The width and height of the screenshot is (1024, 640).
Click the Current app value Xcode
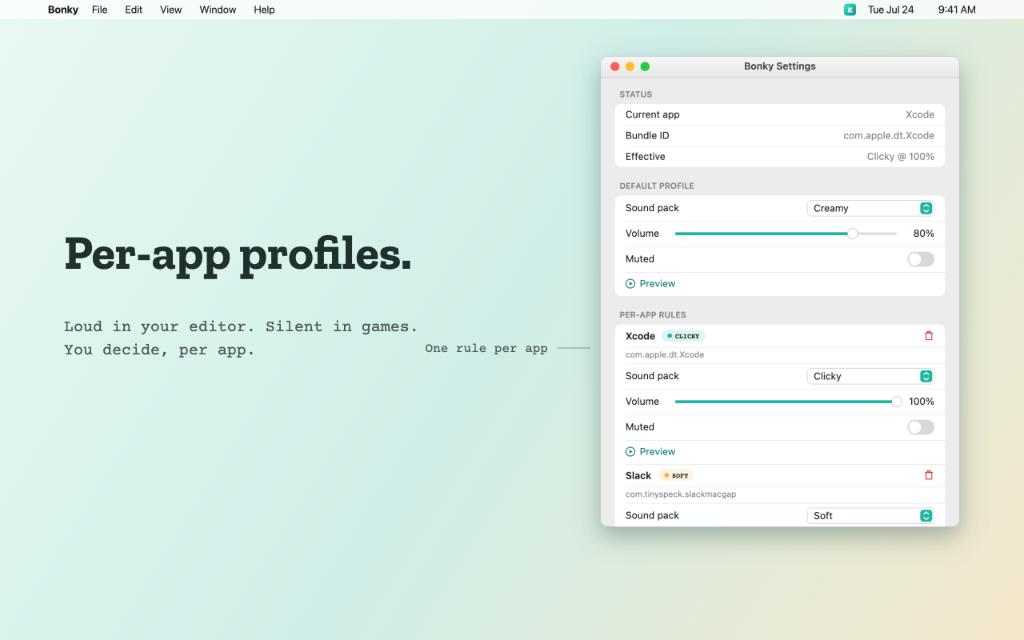click(x=920, y=114)
